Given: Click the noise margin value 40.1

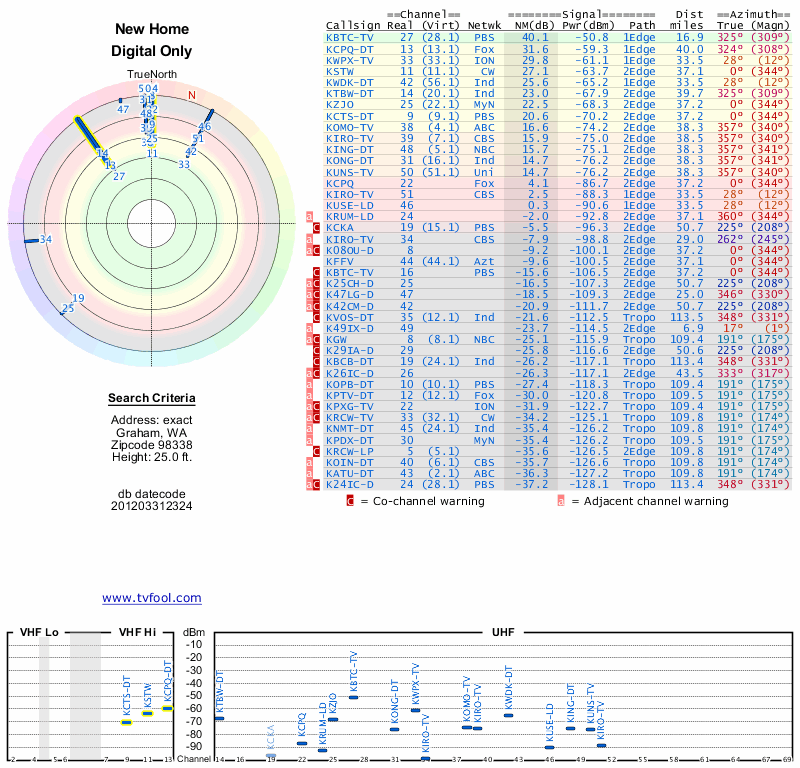Looking at the screenshot, I should tap(535, 37).
